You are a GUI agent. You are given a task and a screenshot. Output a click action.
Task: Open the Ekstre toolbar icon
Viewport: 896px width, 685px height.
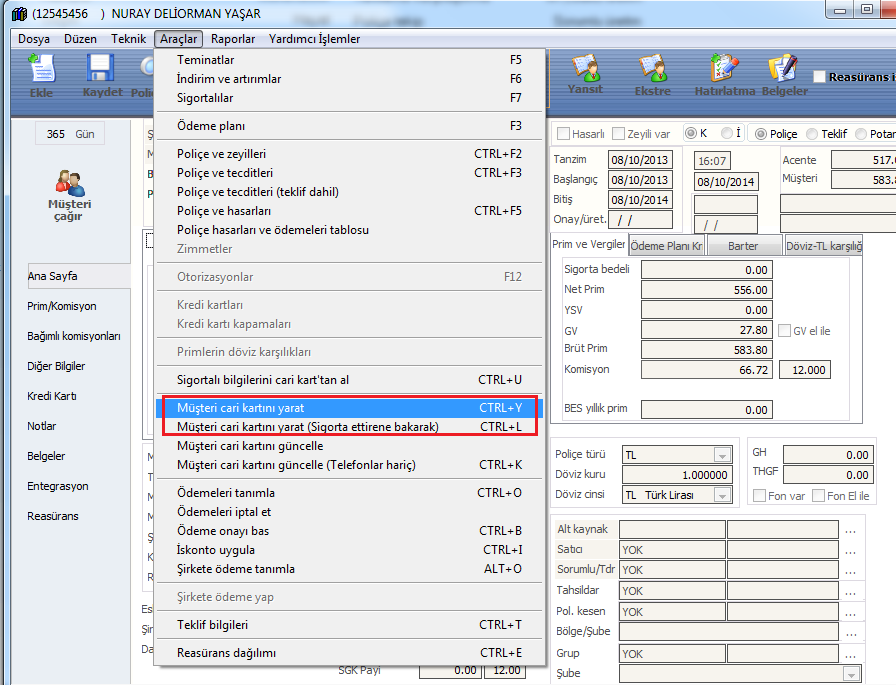pyautogui.click(x=653, y=74)
